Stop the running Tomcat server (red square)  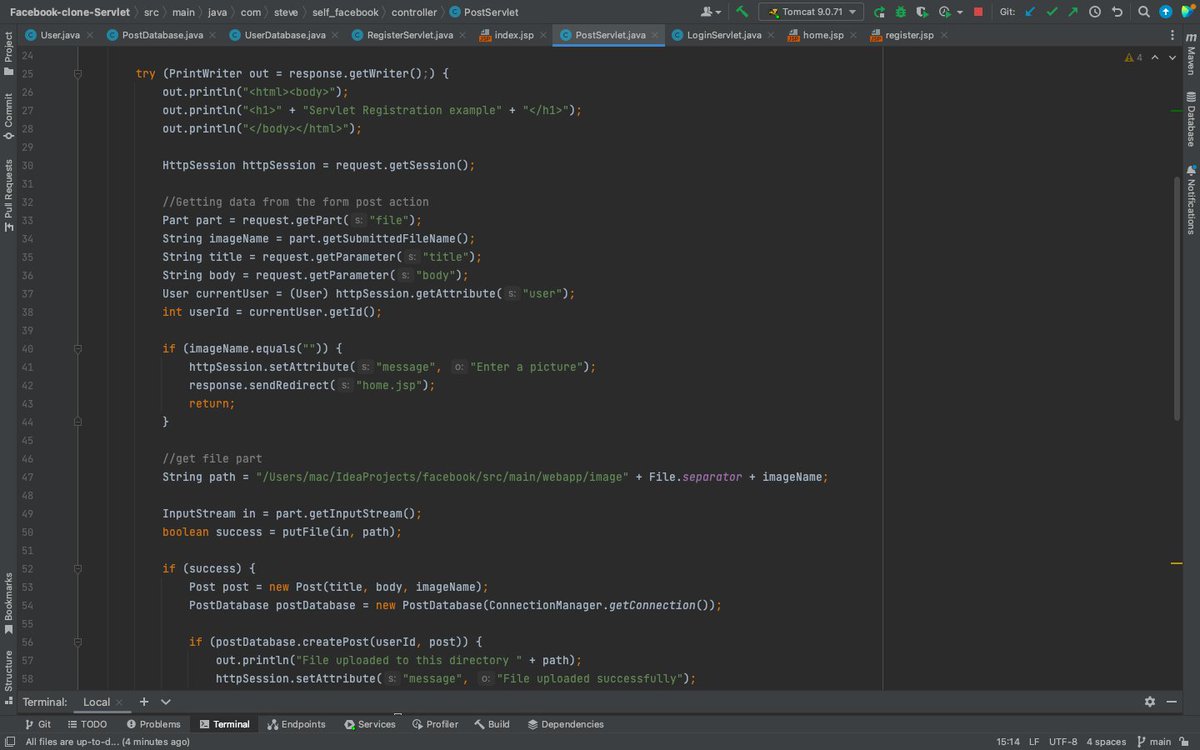(978, 11)
